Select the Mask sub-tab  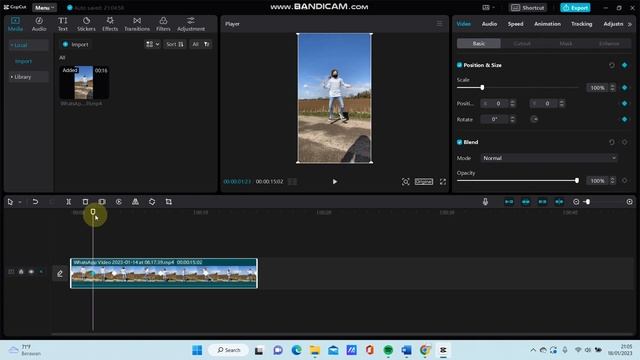point(566,43)
